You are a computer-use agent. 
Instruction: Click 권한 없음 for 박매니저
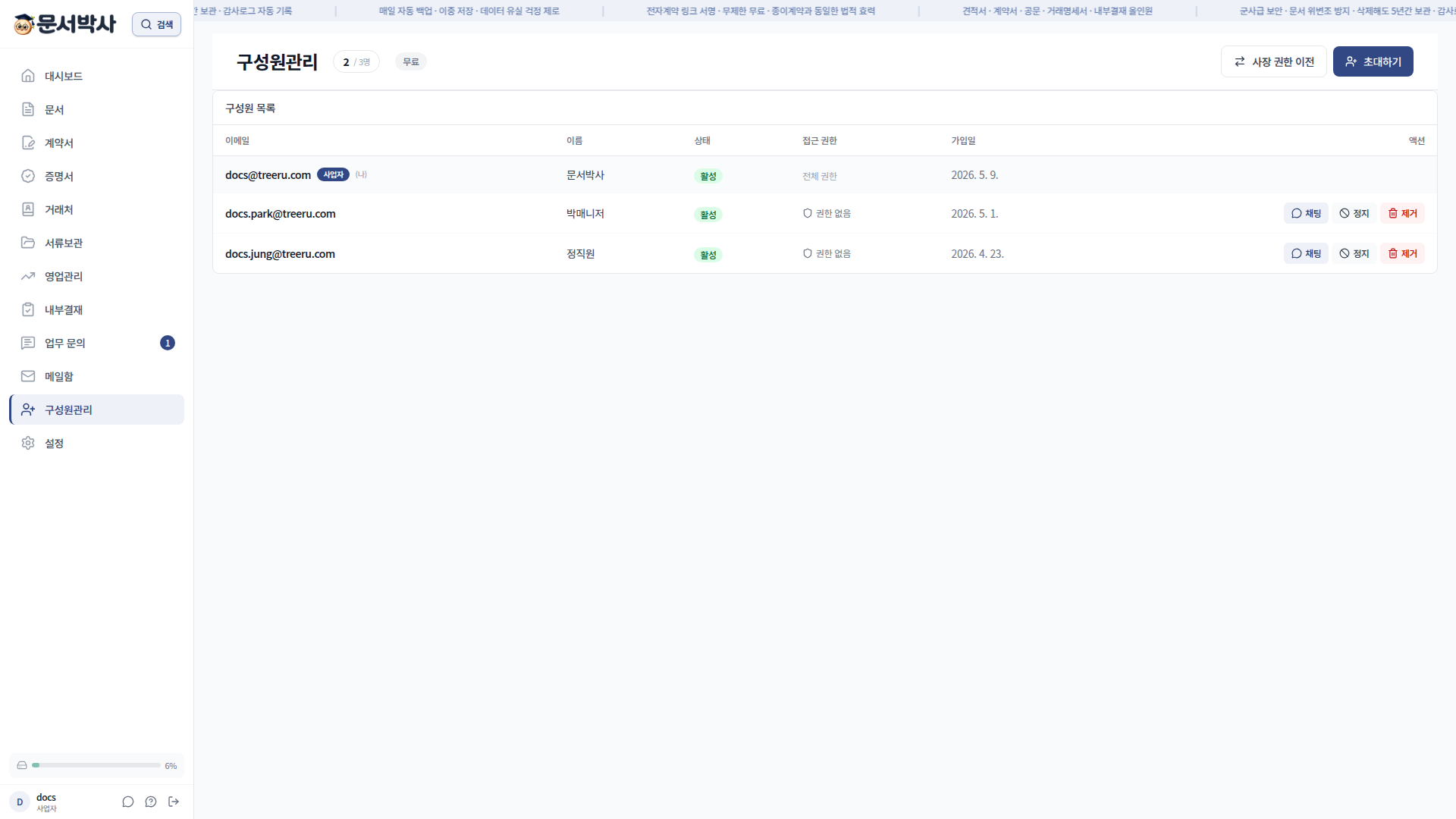coord(827,214)
